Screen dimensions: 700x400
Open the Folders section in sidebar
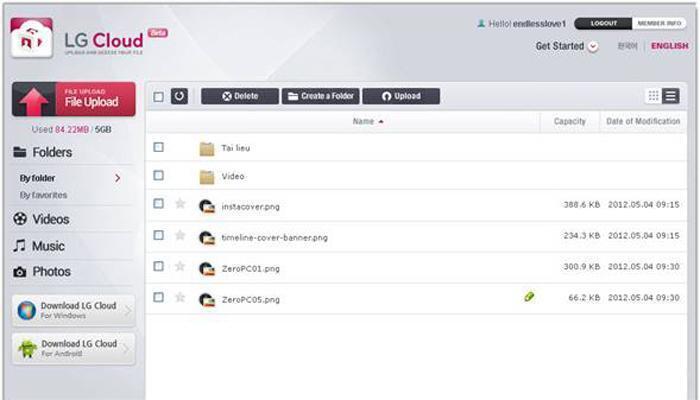coord(43,152)
